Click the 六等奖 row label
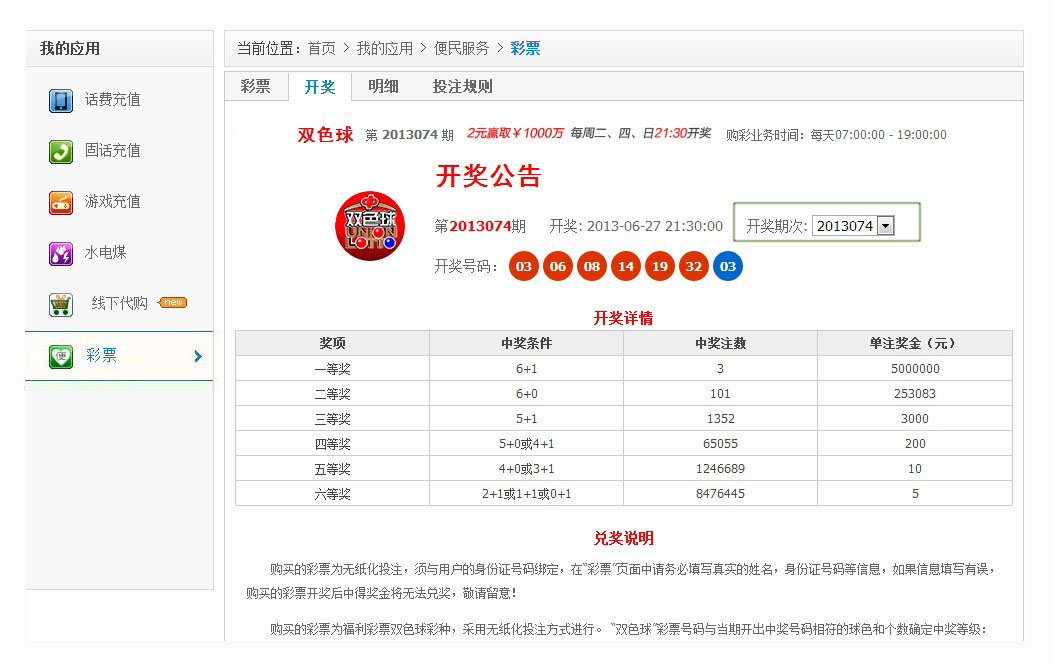Screen dimensions: 1056x667 coord(332,494)
